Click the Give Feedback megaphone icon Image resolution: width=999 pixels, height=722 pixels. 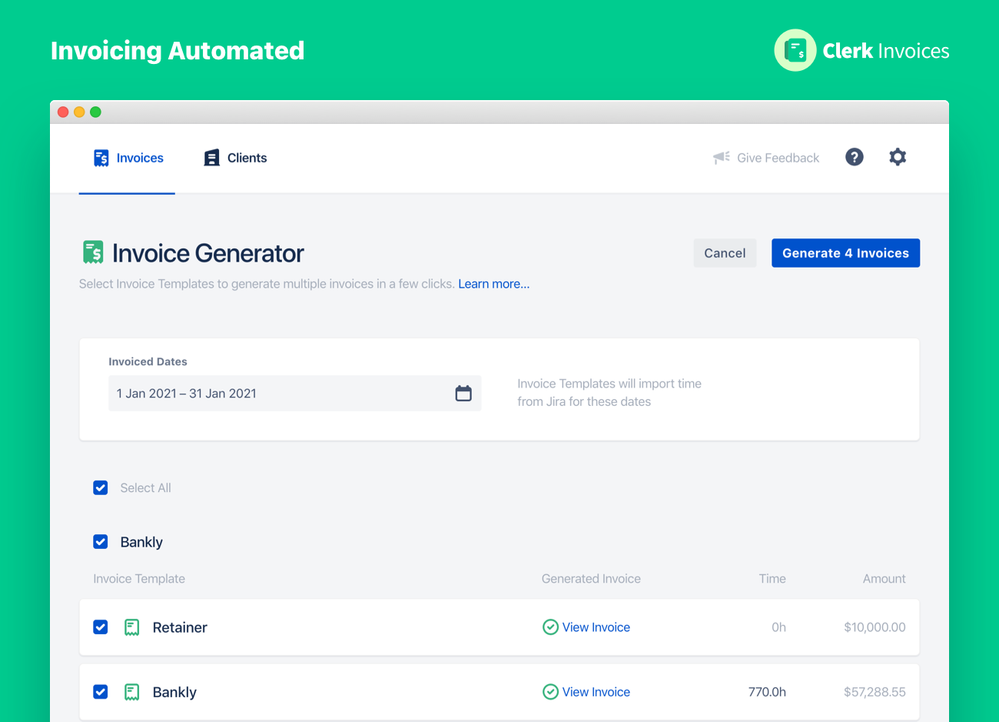click(722, 157)
